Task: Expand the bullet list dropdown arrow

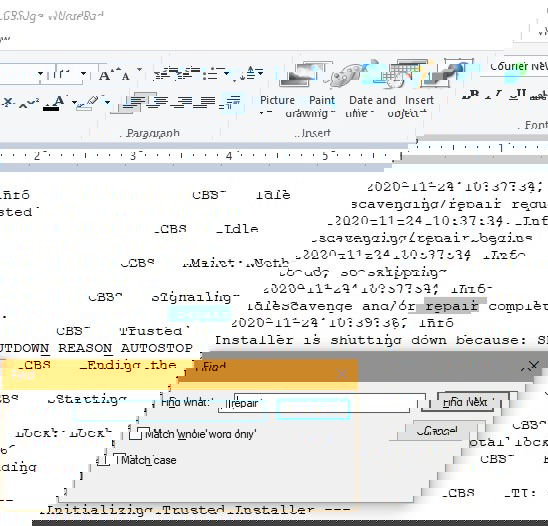Action: pyautogui.click(x=226, y=73)
